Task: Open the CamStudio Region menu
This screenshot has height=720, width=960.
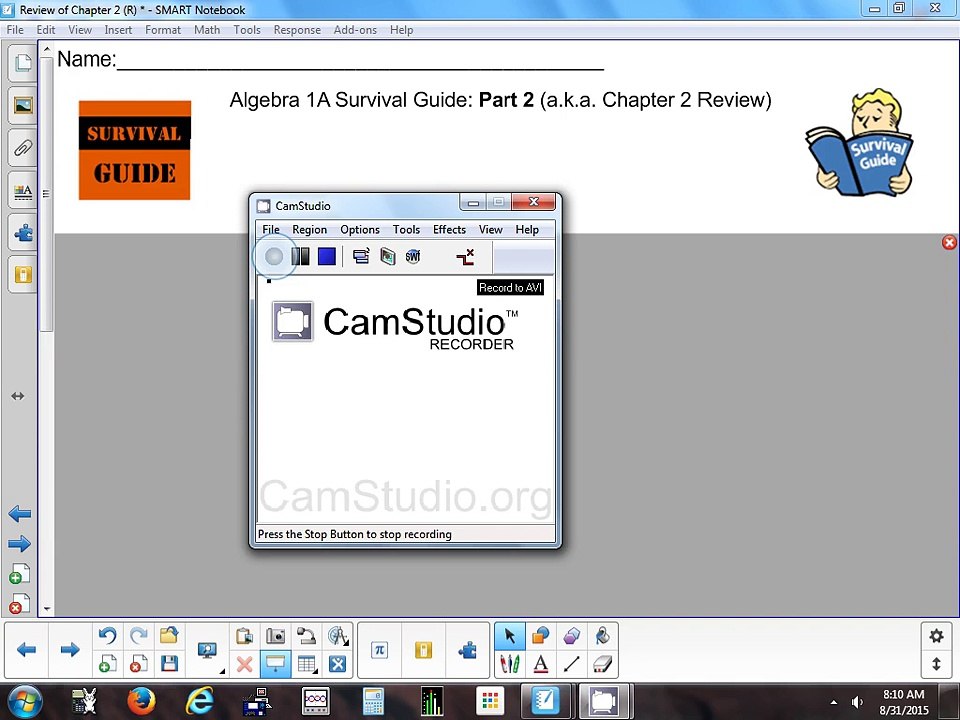Action: [309, 230]
